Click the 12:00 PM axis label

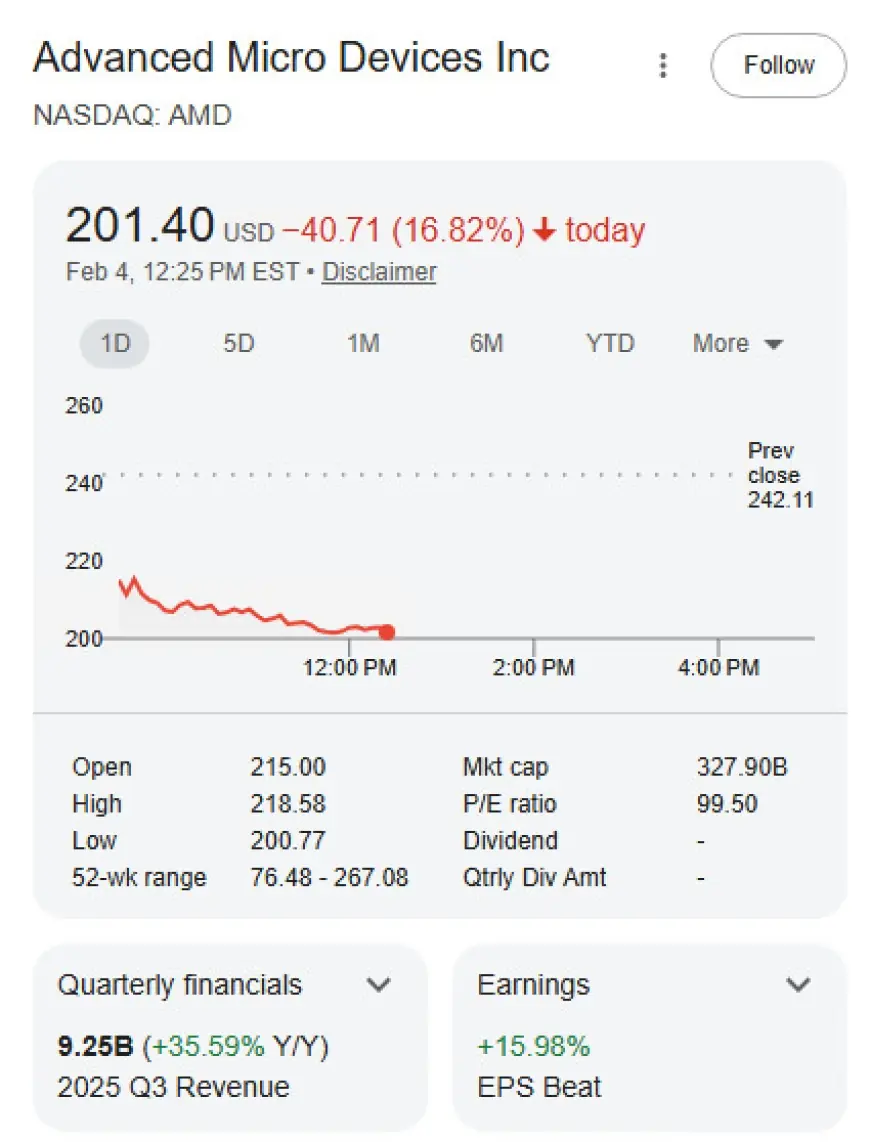[350, 667]
